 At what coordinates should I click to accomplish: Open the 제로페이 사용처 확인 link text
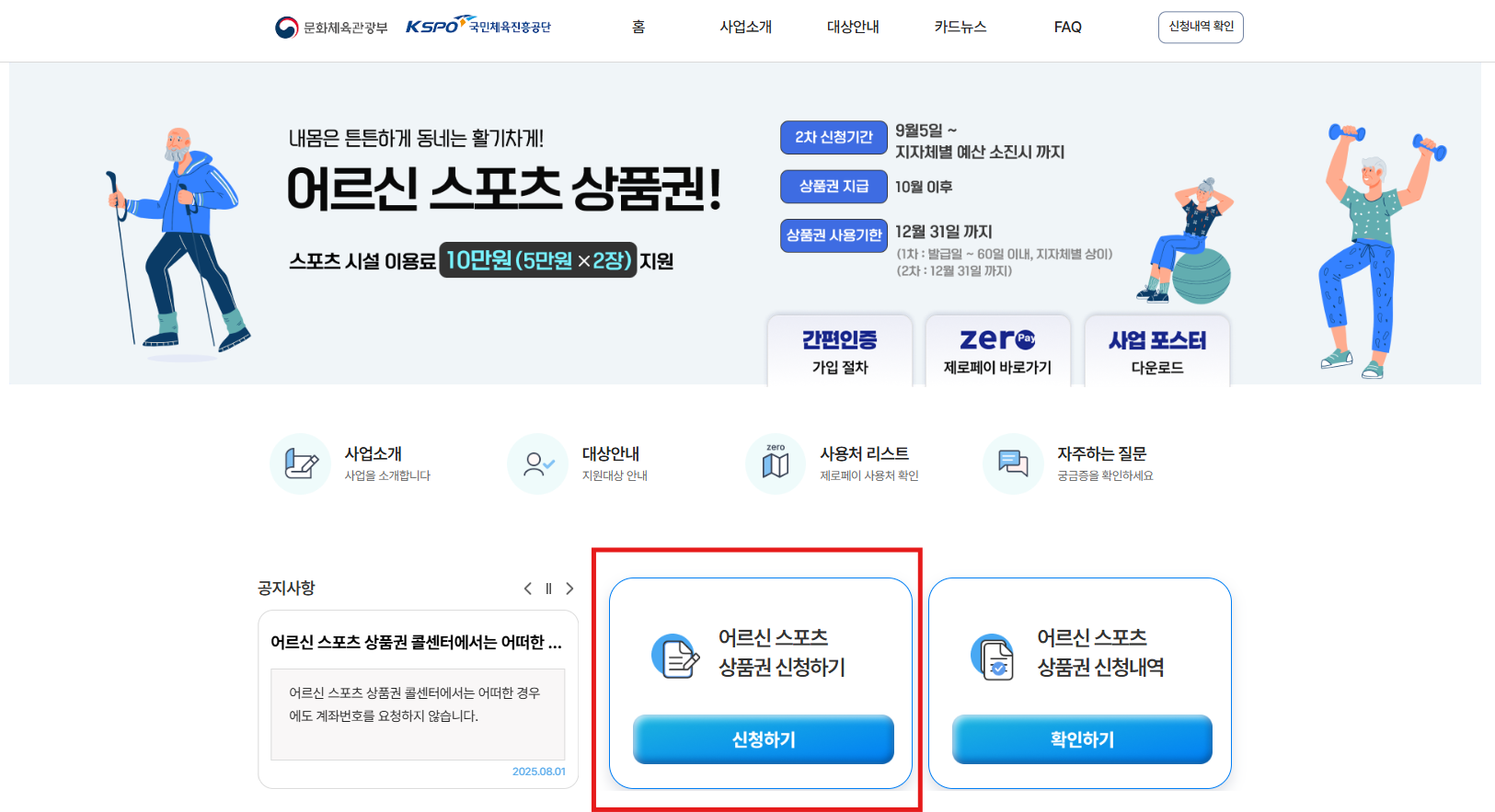[869, 475]
